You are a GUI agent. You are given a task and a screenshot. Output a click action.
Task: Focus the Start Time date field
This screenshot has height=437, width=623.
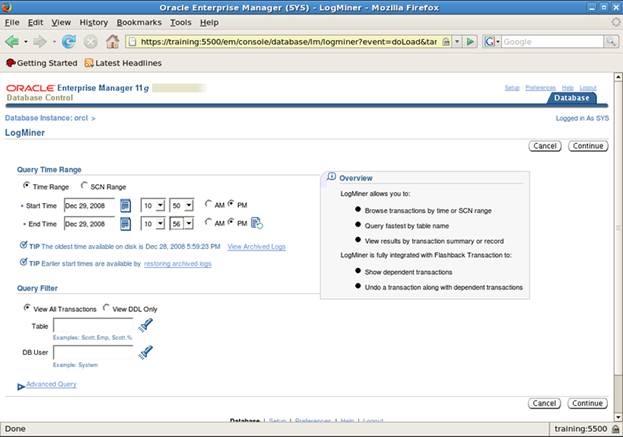90,205
